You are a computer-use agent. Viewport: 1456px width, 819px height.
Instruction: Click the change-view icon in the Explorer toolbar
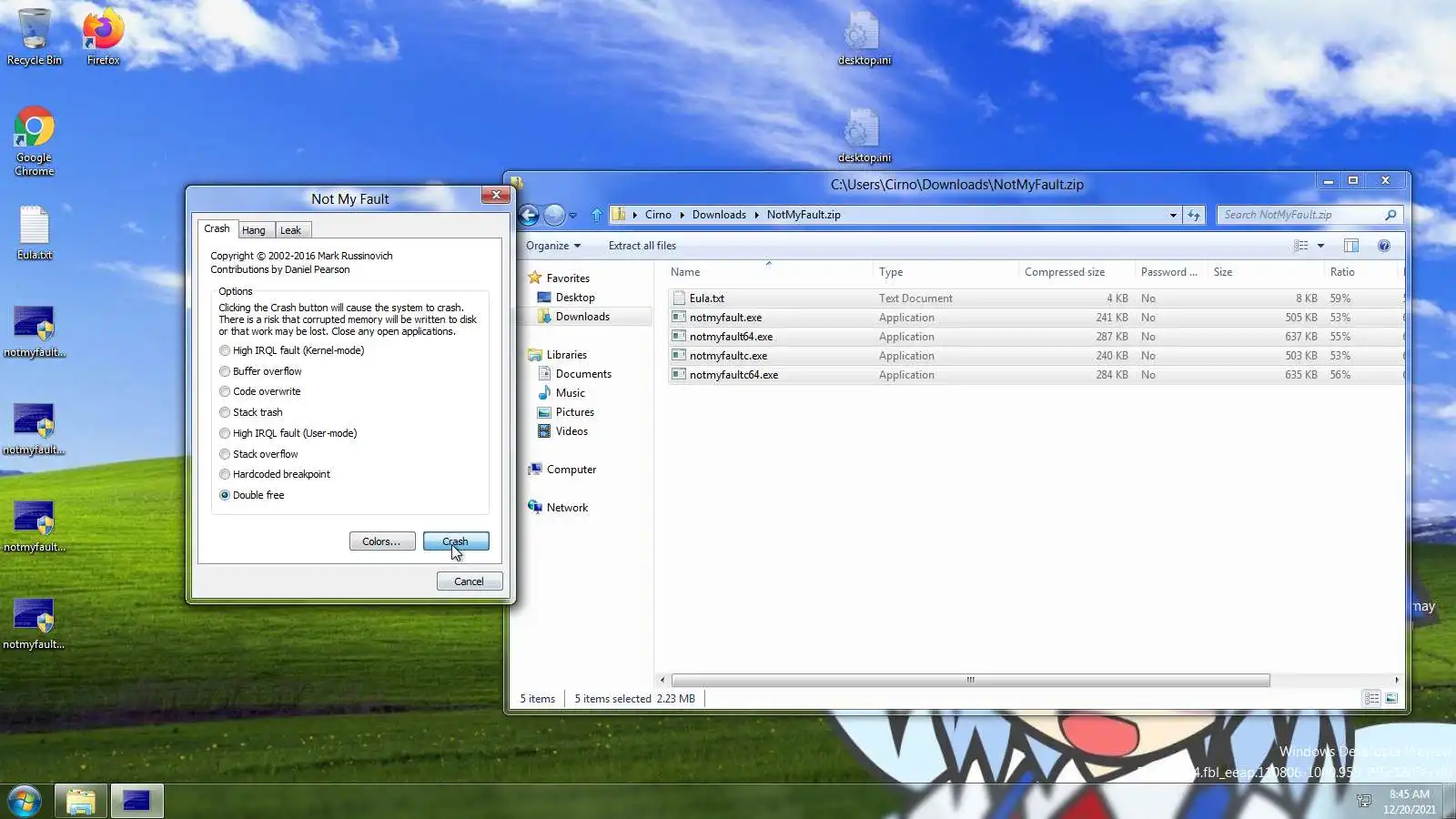tap(1301, 246)
